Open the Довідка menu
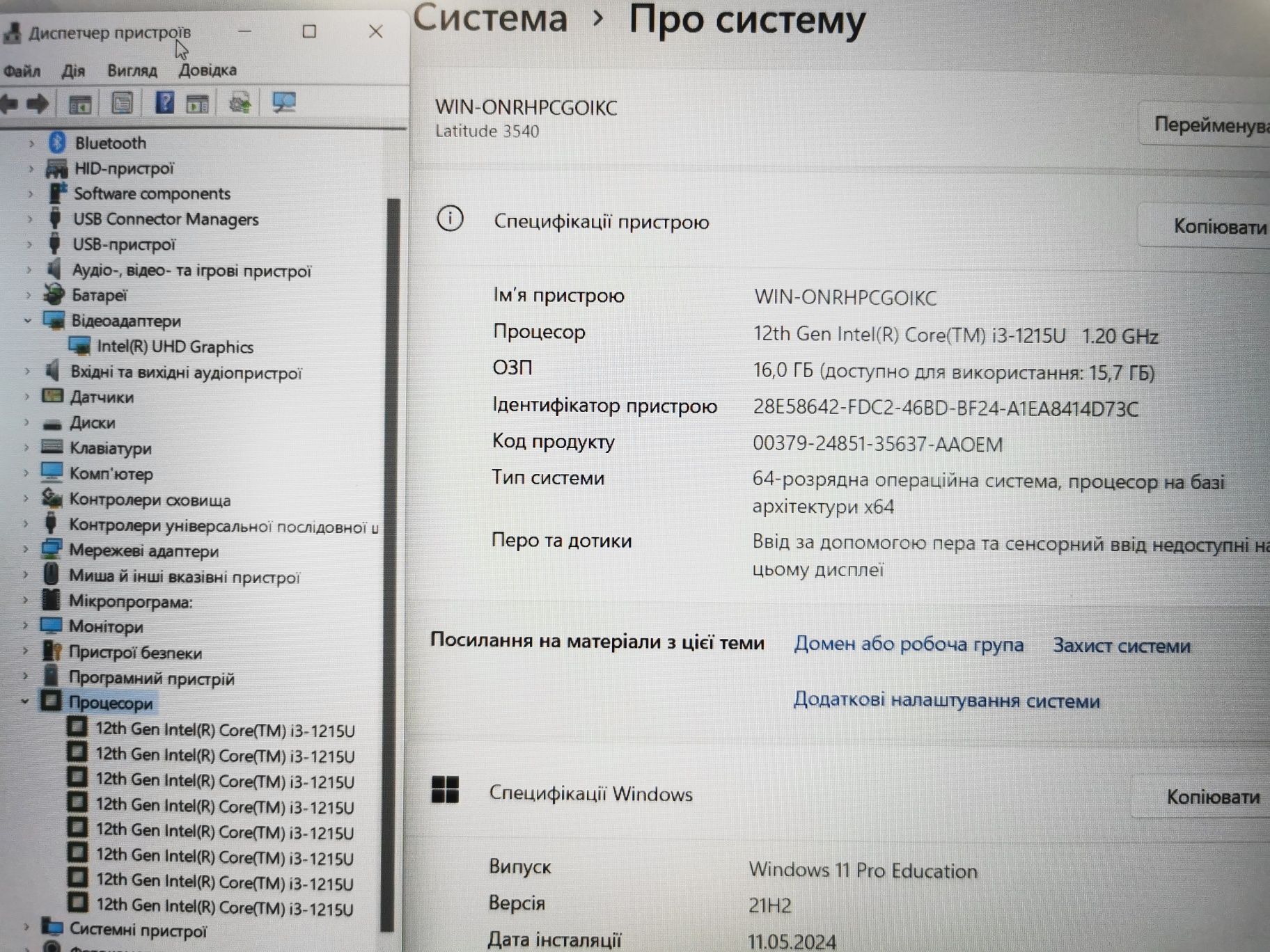The width and height of the screenshot is (1270, 952). point(207,70)
